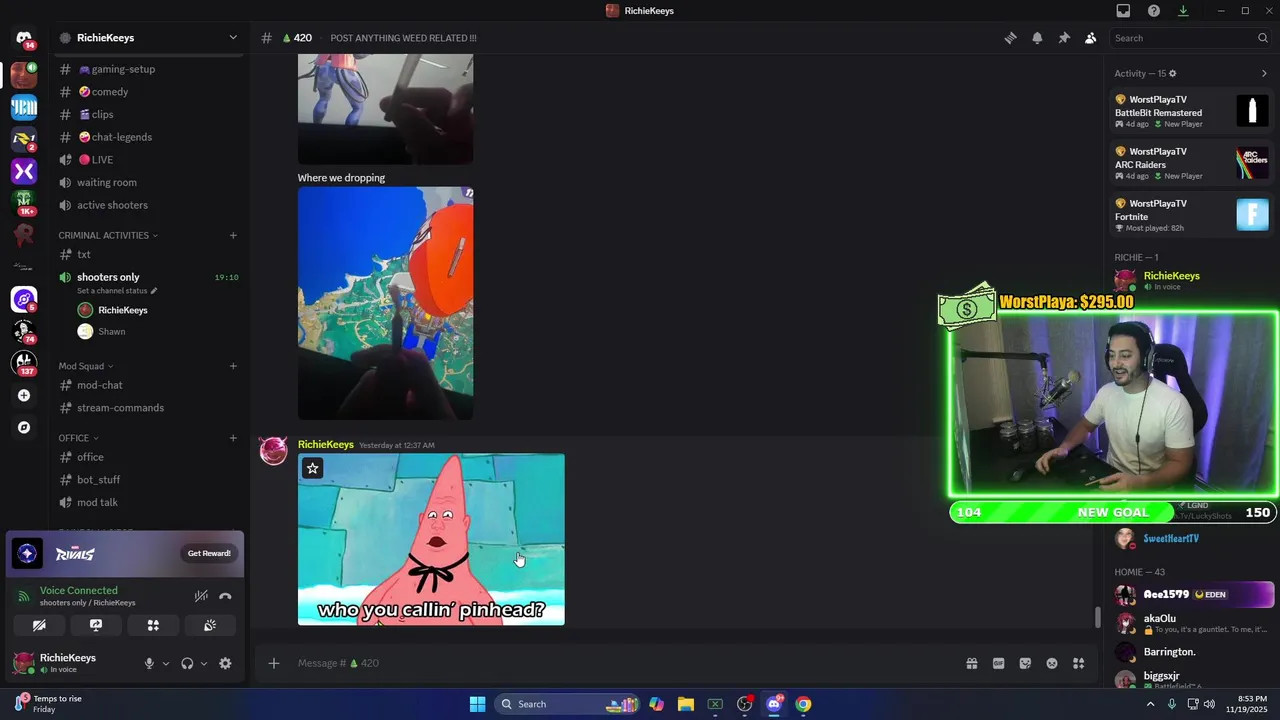
Task: Open the sticker picker
Action: pos(1025,663)
